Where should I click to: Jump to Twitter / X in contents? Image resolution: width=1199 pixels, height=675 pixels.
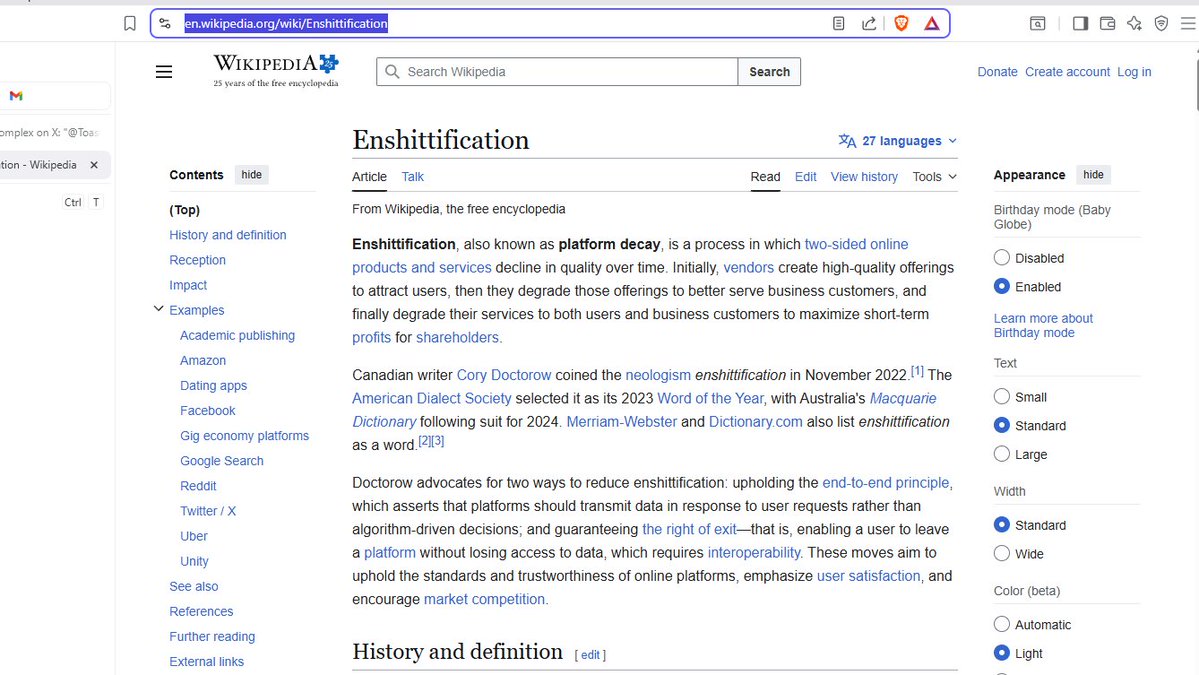208,511
